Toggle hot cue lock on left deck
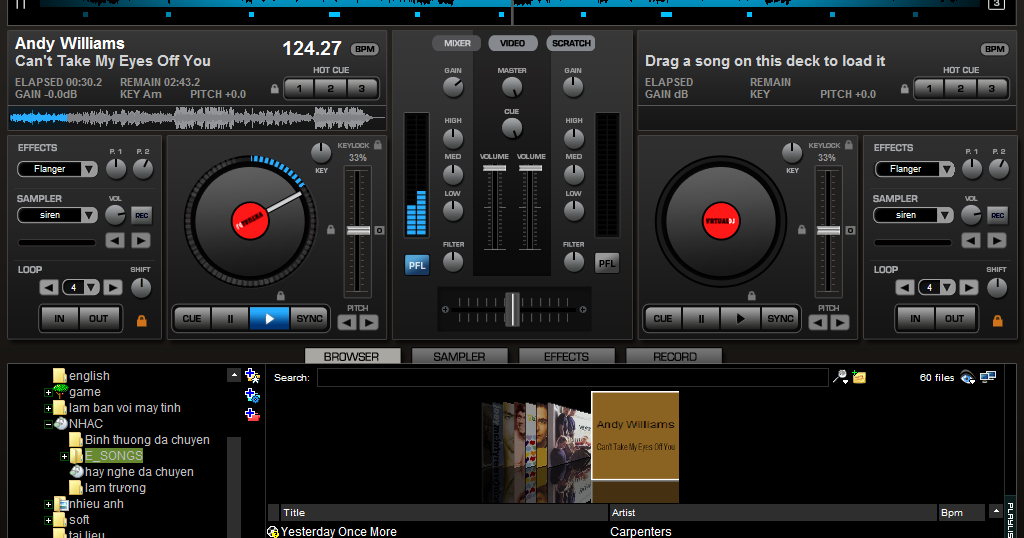 274,89
